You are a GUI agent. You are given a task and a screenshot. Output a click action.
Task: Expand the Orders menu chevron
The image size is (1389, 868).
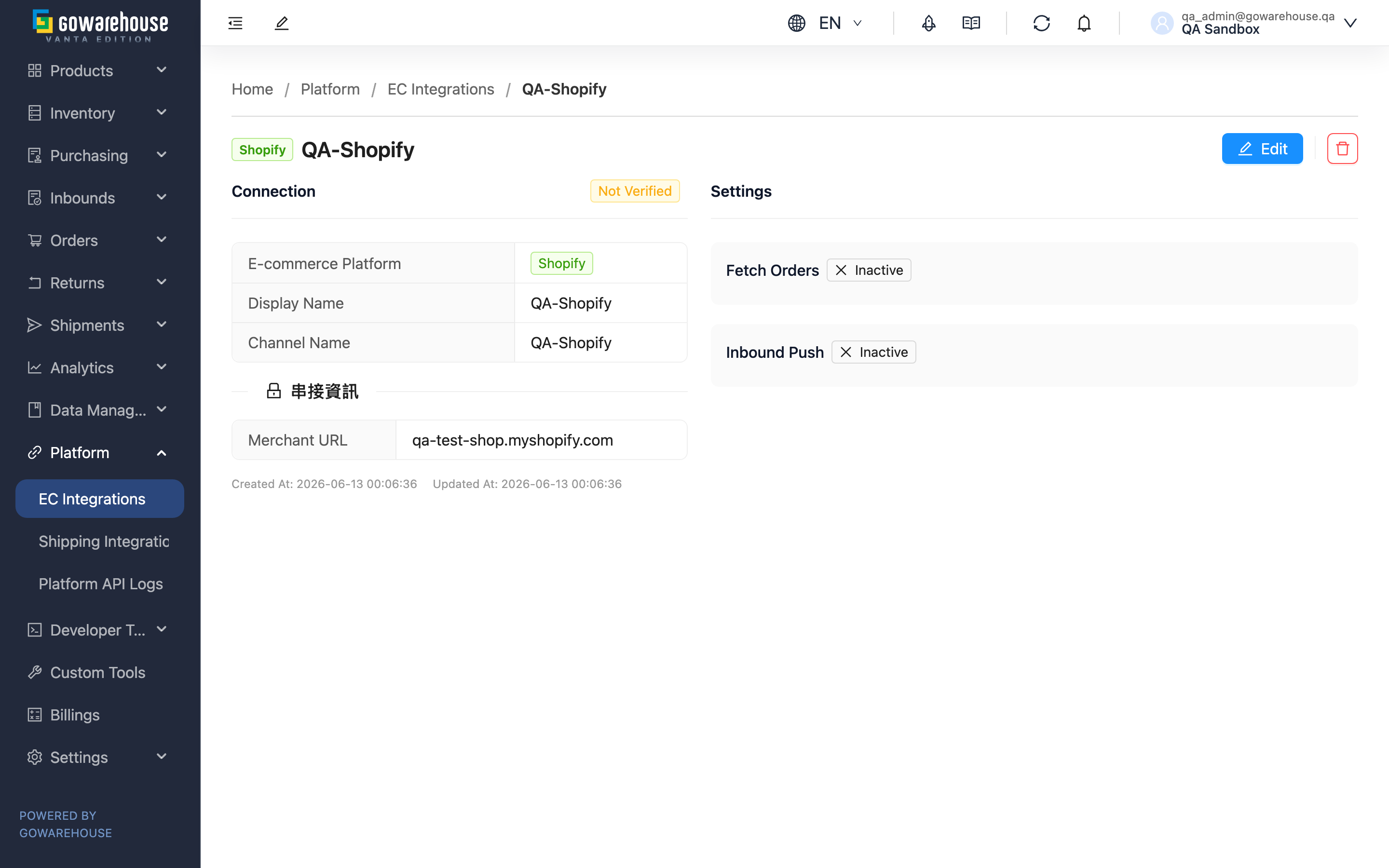pos(161,239)
